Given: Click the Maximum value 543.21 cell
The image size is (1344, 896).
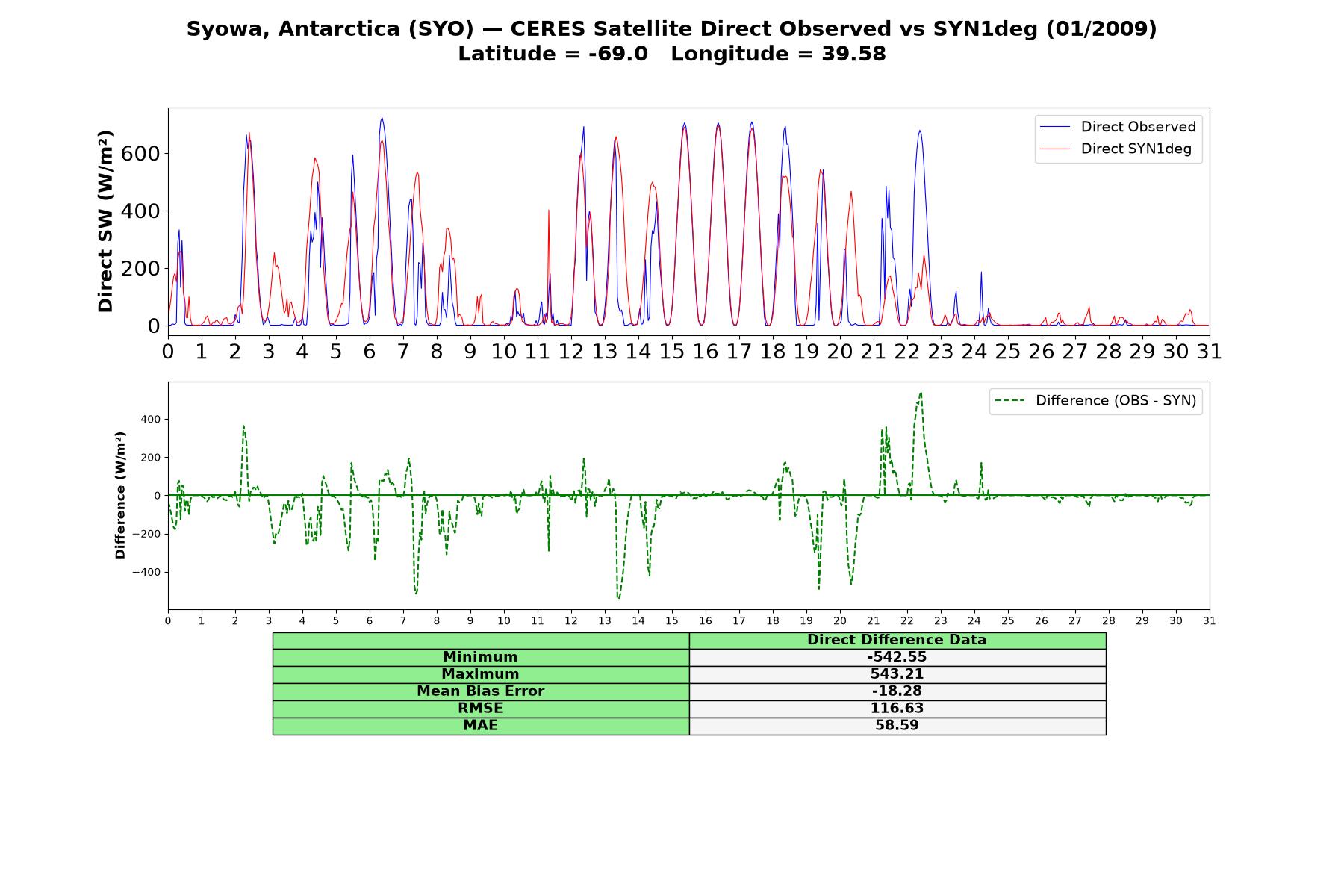Looking at the screenshot, I should click(x=897, y=674).
